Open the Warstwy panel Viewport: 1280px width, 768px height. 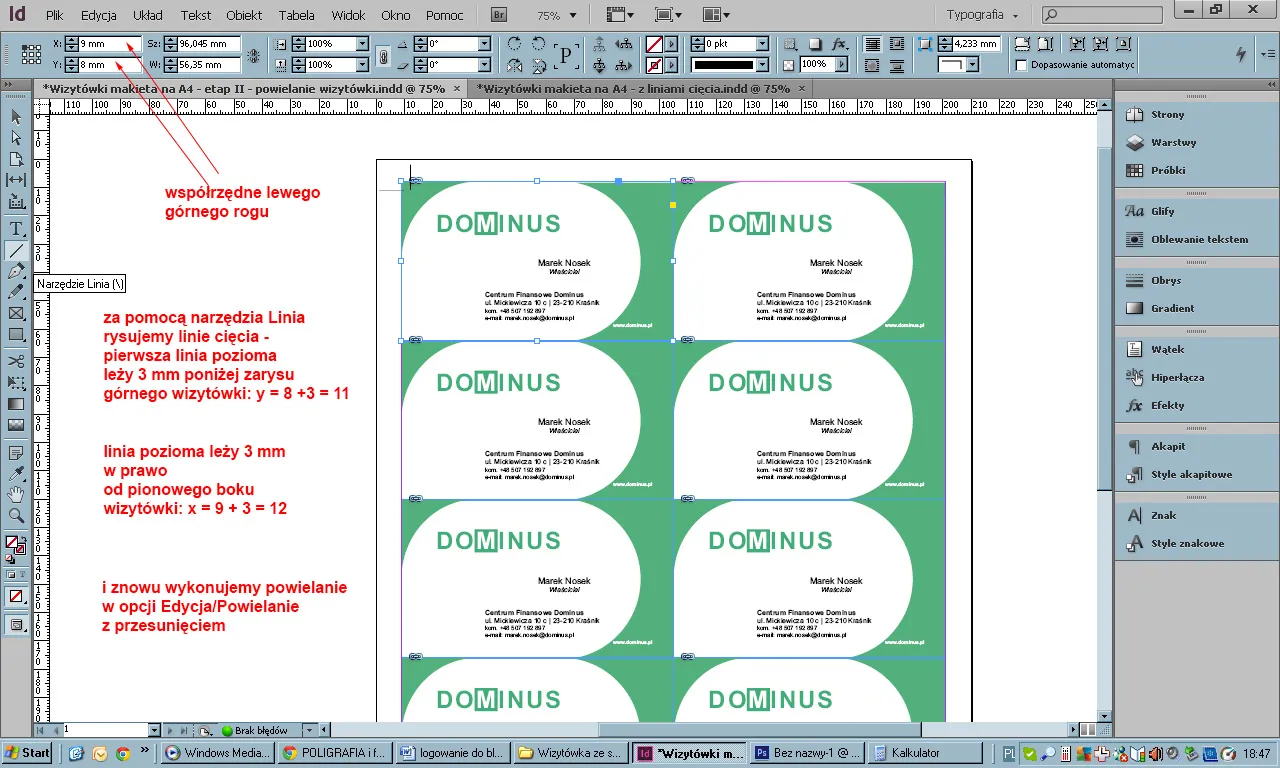[1172, 142]
